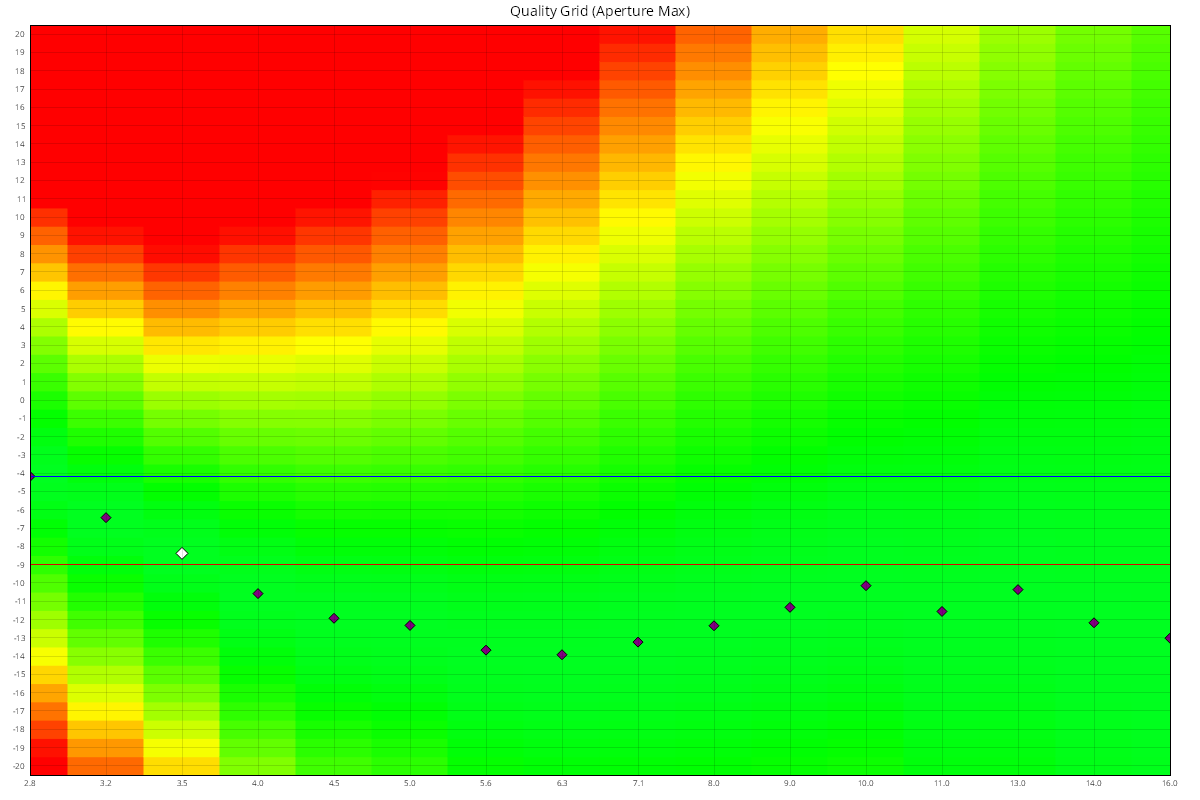Click the y-axis label '-14'

(18, 656)
